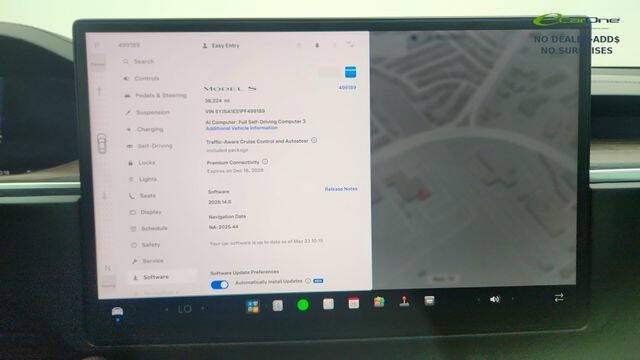Image resolution: width=640 pixels, height=360 pixels.
Task: Open Additional Vehicle Information link
Action: tap(242, 128)
